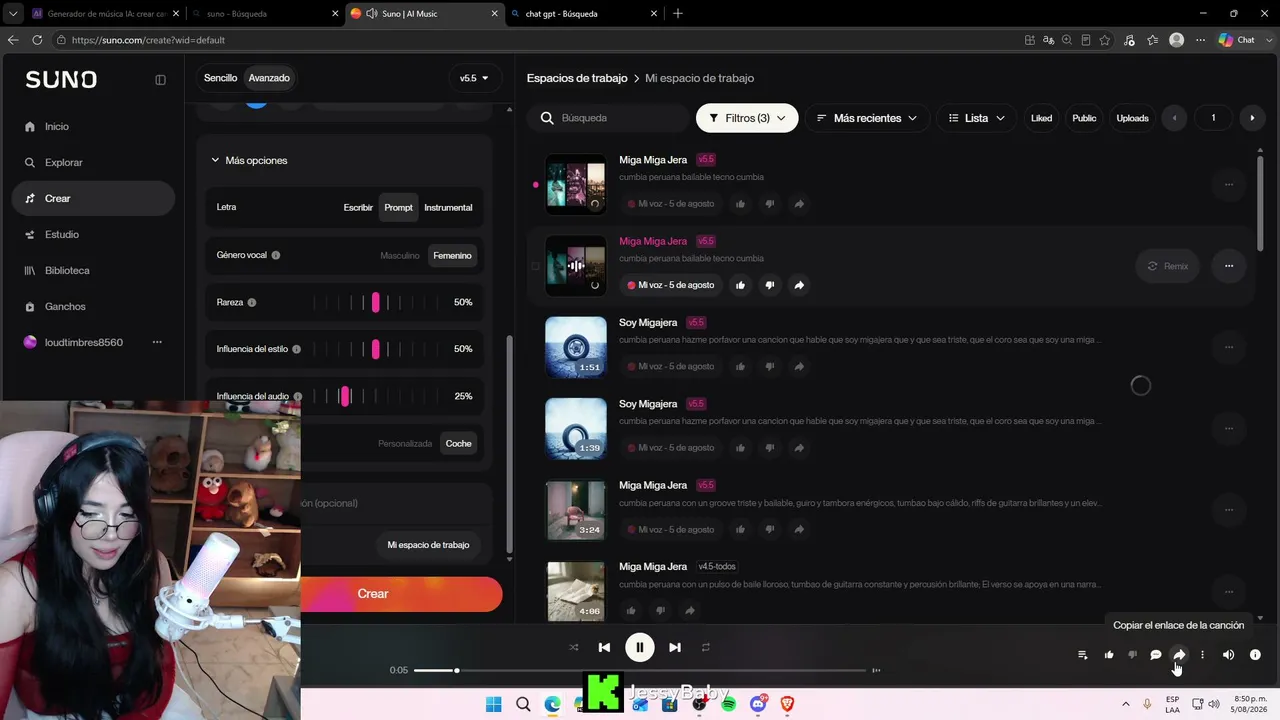Open the Mi espacio de trabajo workspace selector

(x=428, y=545)
